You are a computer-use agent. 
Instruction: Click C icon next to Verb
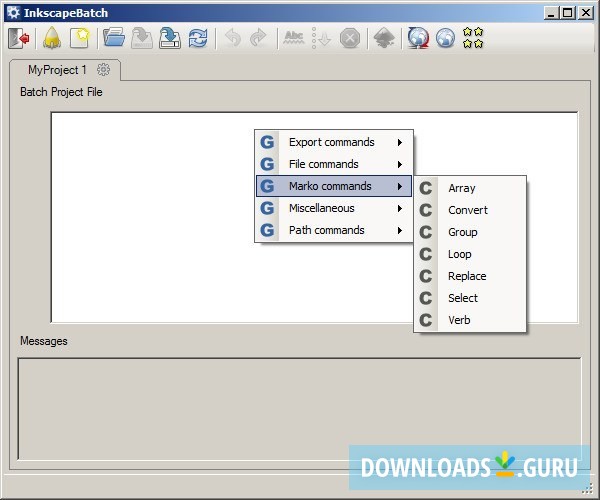(426, 320)
